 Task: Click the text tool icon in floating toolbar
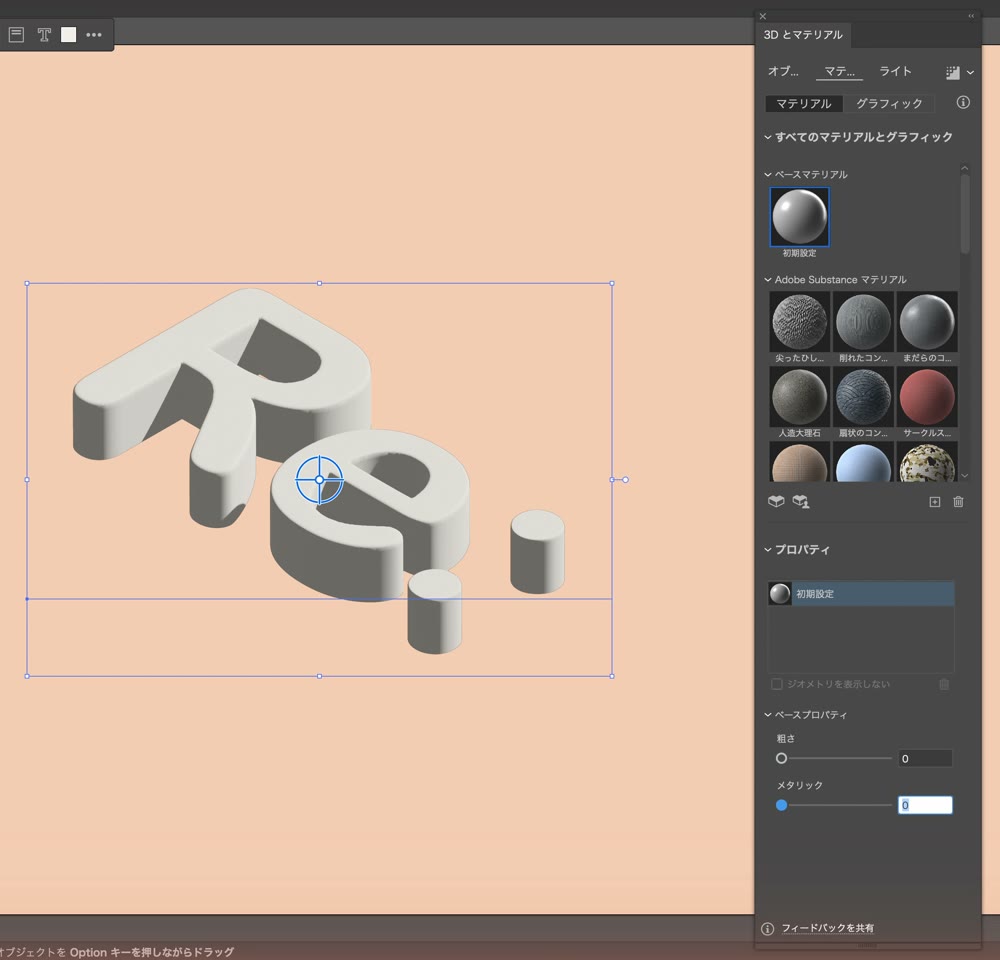point(44,35)
